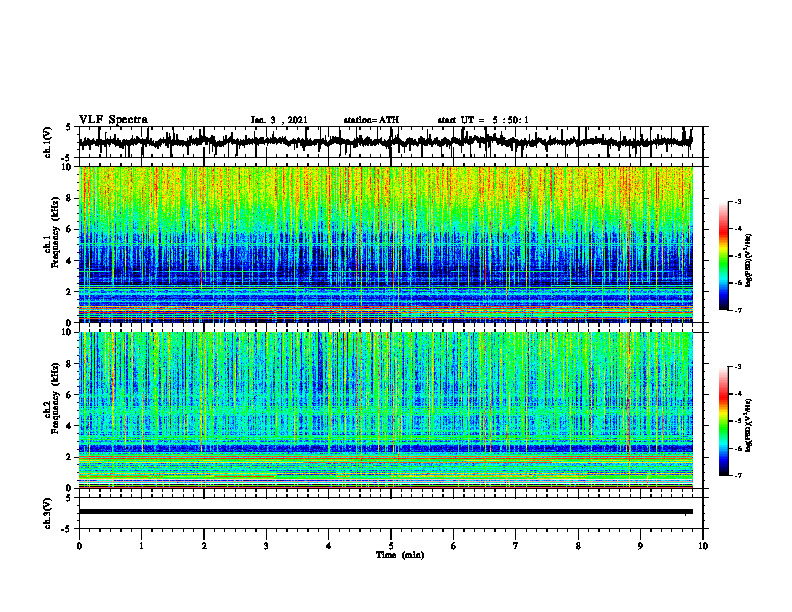Click the ch.2 colorbar value '-7'
This screenshot has width=792, height=612.
(738, 475)
